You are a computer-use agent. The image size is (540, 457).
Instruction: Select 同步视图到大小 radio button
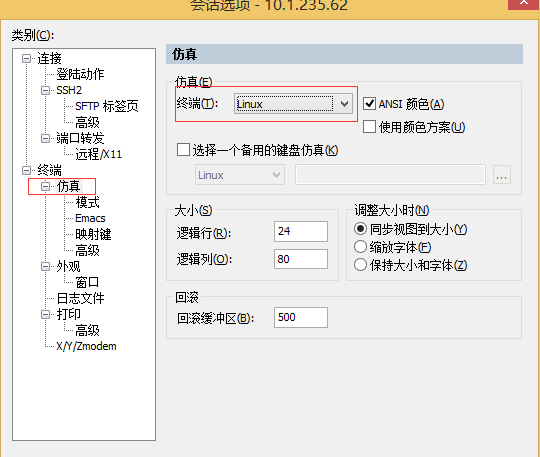click(x=360, y=229)
